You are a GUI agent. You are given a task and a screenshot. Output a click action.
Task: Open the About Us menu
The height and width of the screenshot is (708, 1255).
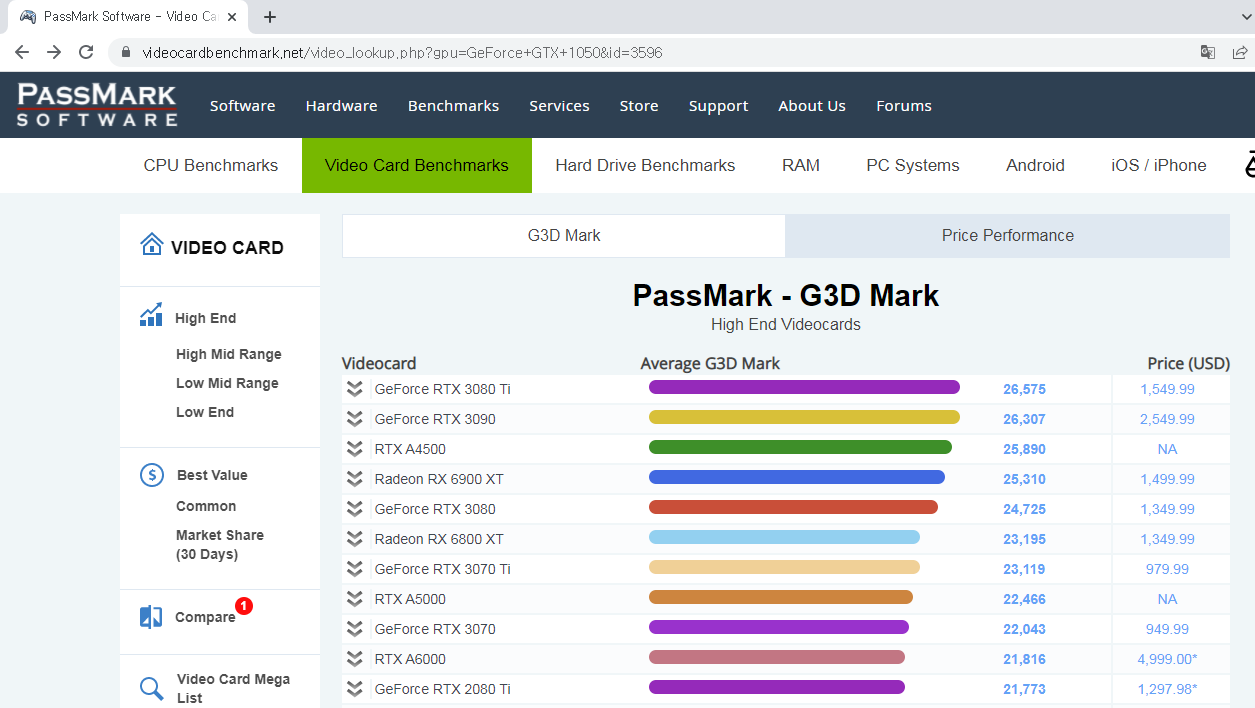click(x=812, y=106)
